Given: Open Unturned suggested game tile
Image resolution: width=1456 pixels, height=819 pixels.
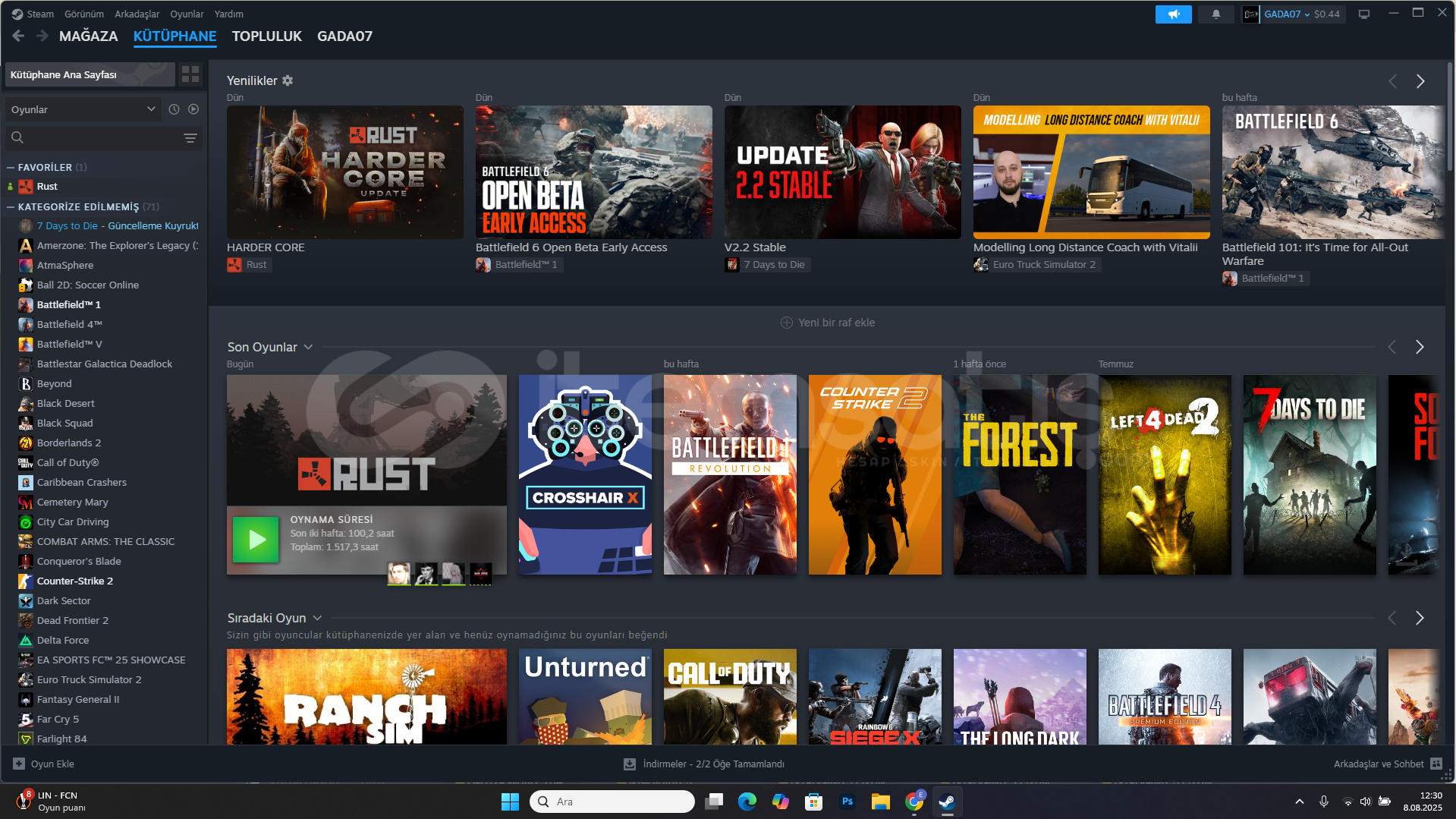Looking at the screenshot, I should click(x=585, y=696).
